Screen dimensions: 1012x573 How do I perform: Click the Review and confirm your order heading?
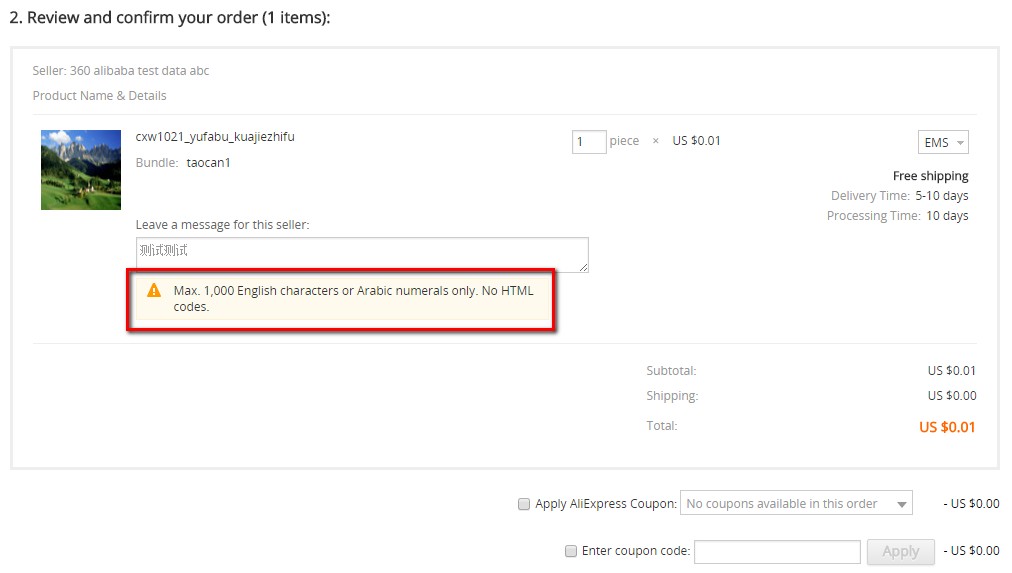coord(169,18)
